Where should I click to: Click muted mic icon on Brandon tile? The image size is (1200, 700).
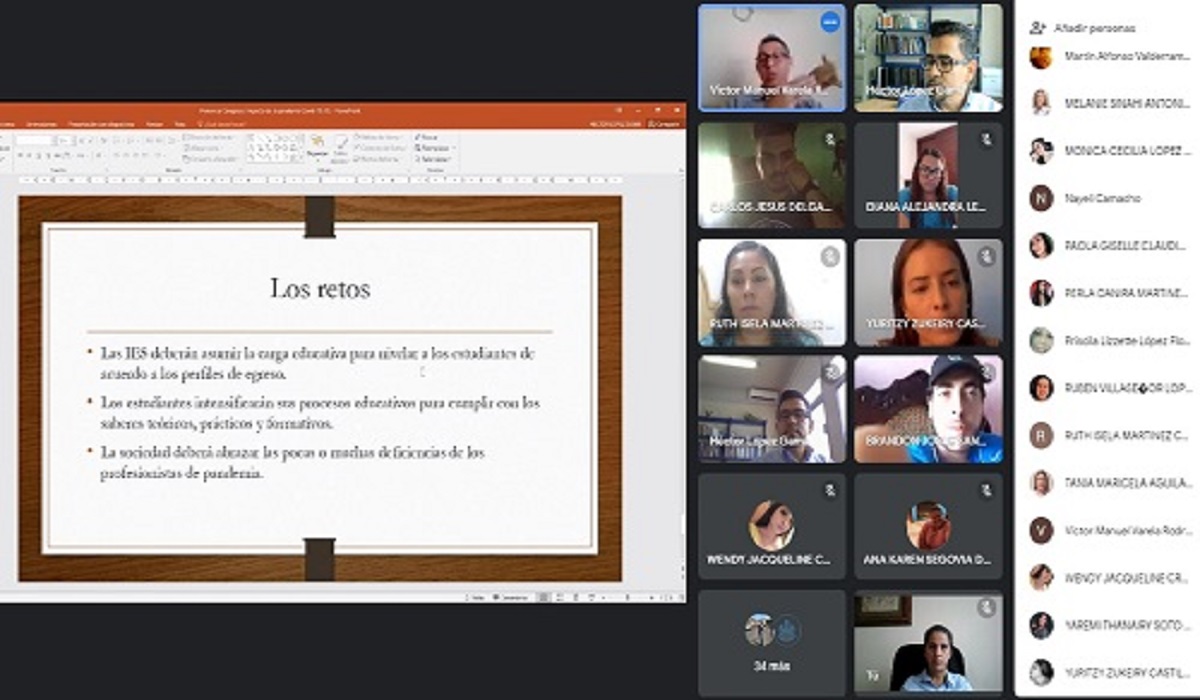(986, 373)
